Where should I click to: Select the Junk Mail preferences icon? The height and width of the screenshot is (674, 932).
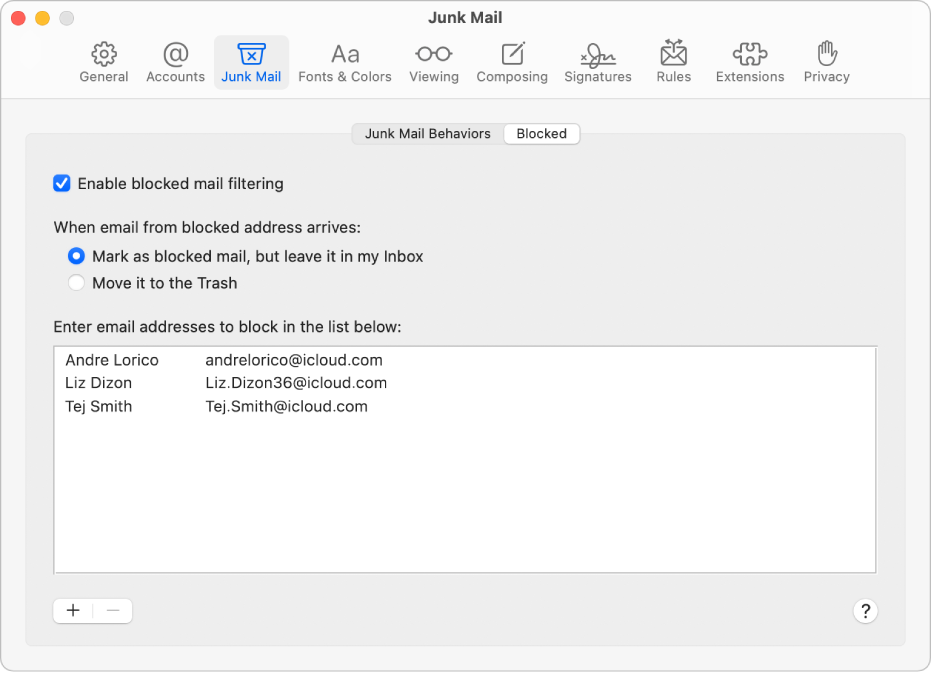[251, 60]
